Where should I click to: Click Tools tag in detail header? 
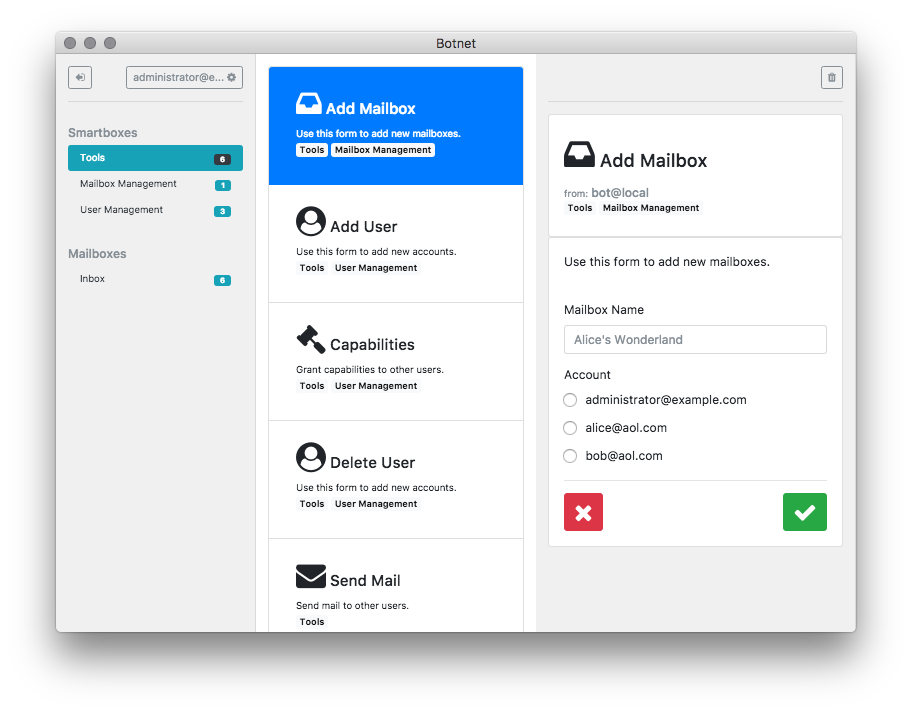click(580, 208)
